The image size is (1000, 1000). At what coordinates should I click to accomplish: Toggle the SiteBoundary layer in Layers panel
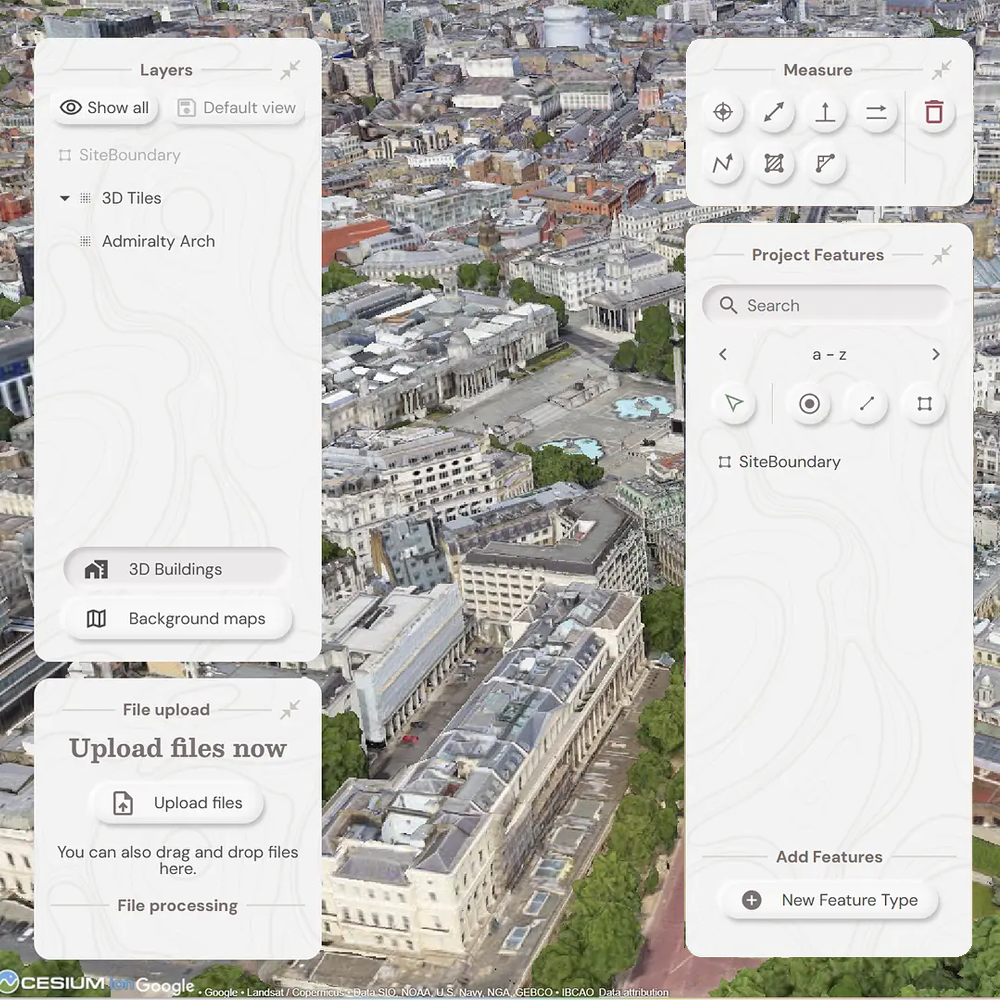click(x=129, y=155)
